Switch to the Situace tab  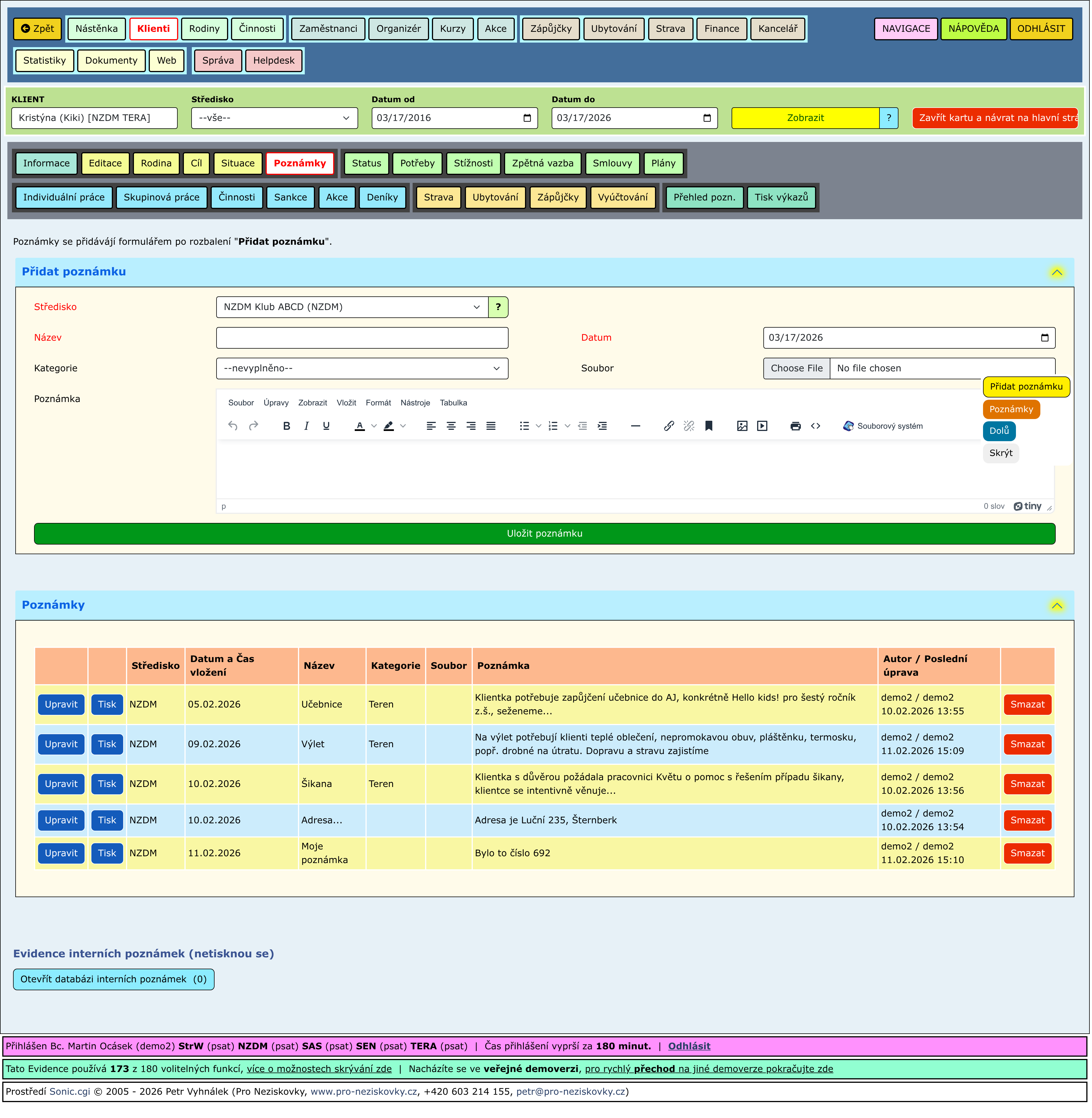238,164
